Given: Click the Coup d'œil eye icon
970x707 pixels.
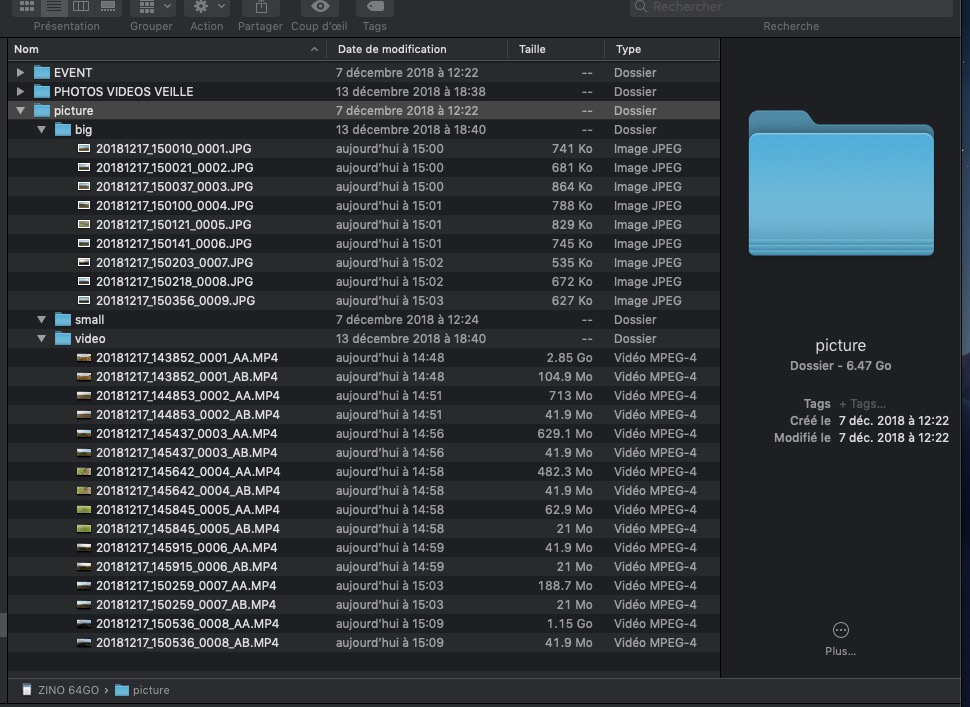Looking at the screenshot, I should pyautogui.click(x=320, y=7).
